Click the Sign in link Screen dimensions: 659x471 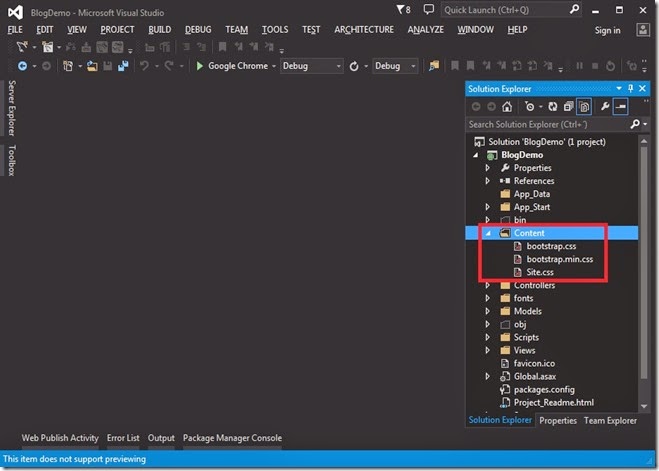pos(607,30)
